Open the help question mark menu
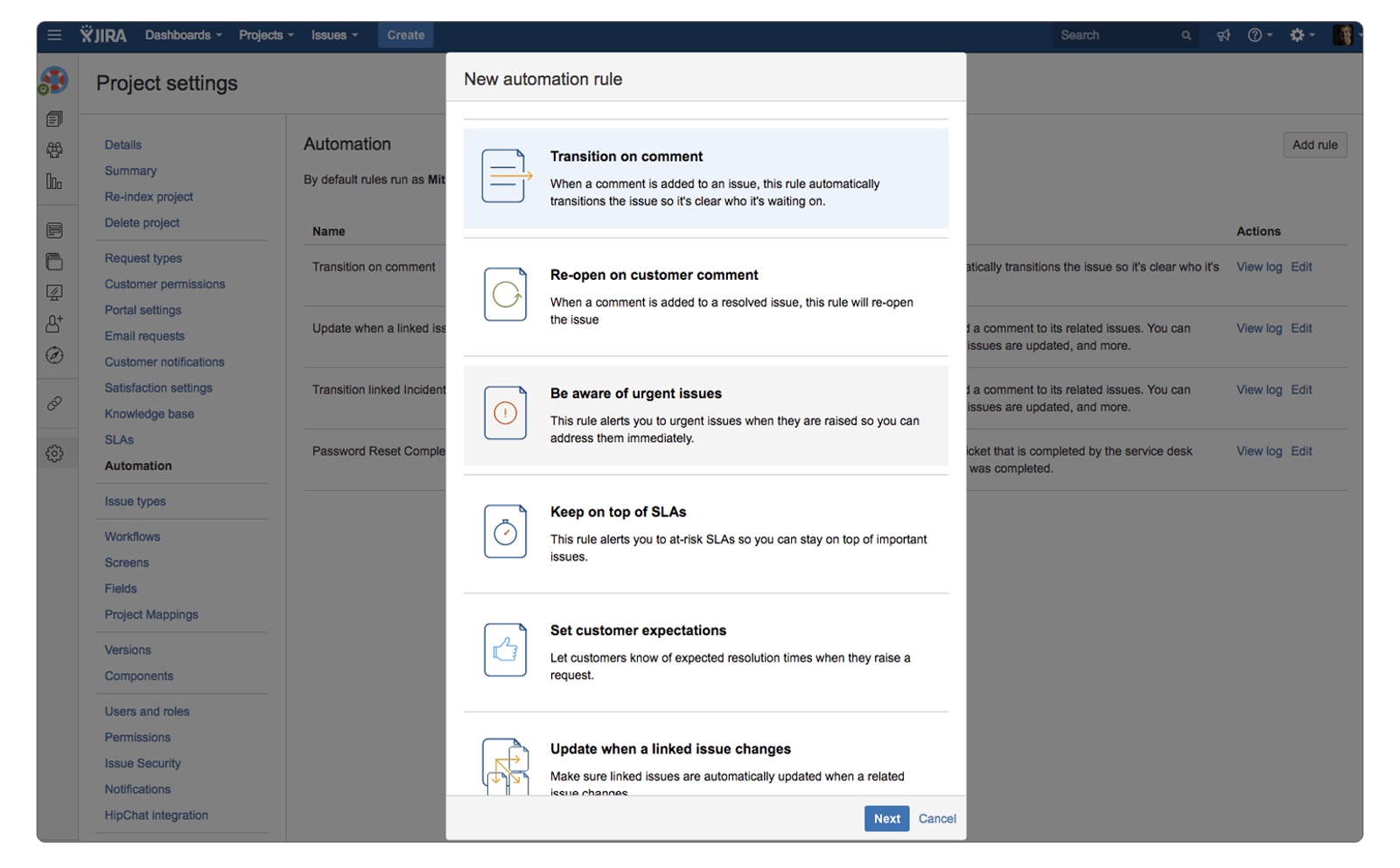The image size is (1400, 868). [1259, 35]
